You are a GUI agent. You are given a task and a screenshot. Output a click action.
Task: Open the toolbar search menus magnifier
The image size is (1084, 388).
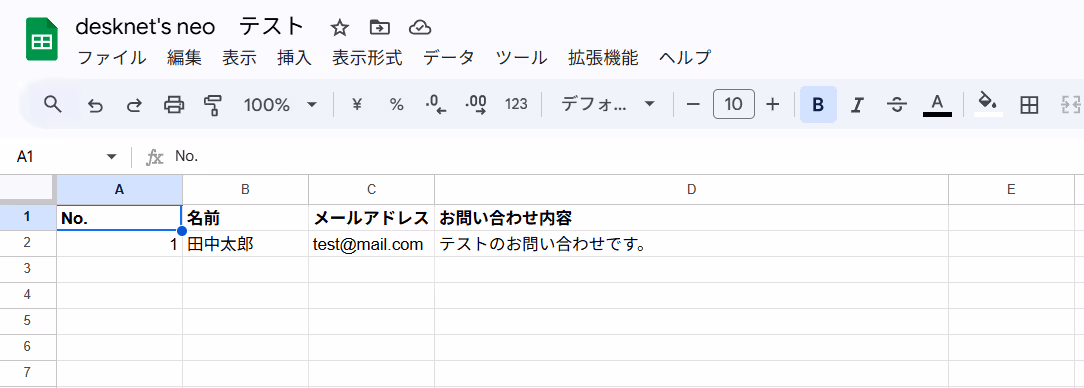[x=53, y=104]
